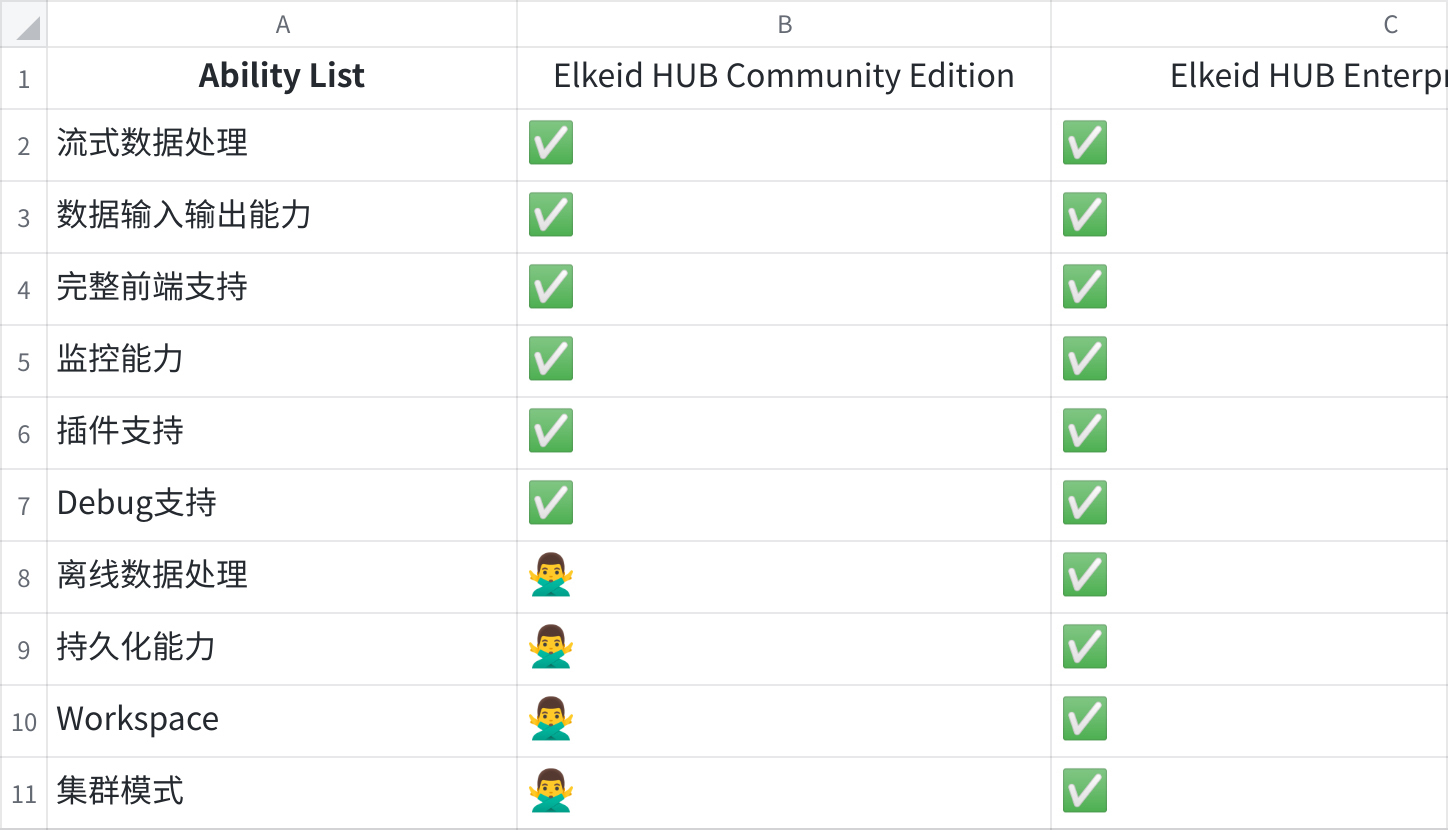Select column B header
This screenshot has height=830, width=1448.
(x=784, y=25)
